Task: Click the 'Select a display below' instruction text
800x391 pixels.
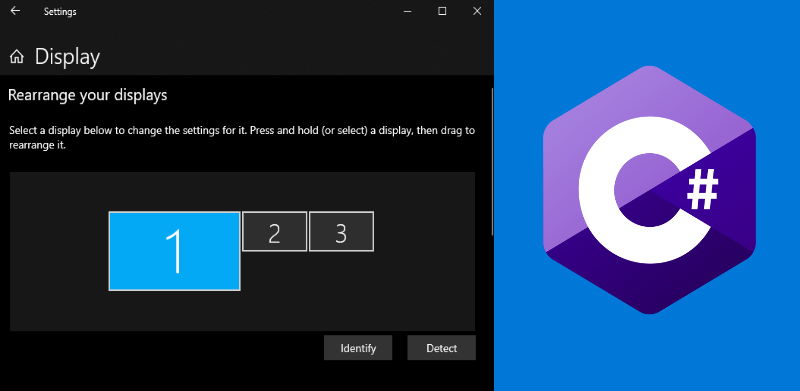Action: (242, 138)
